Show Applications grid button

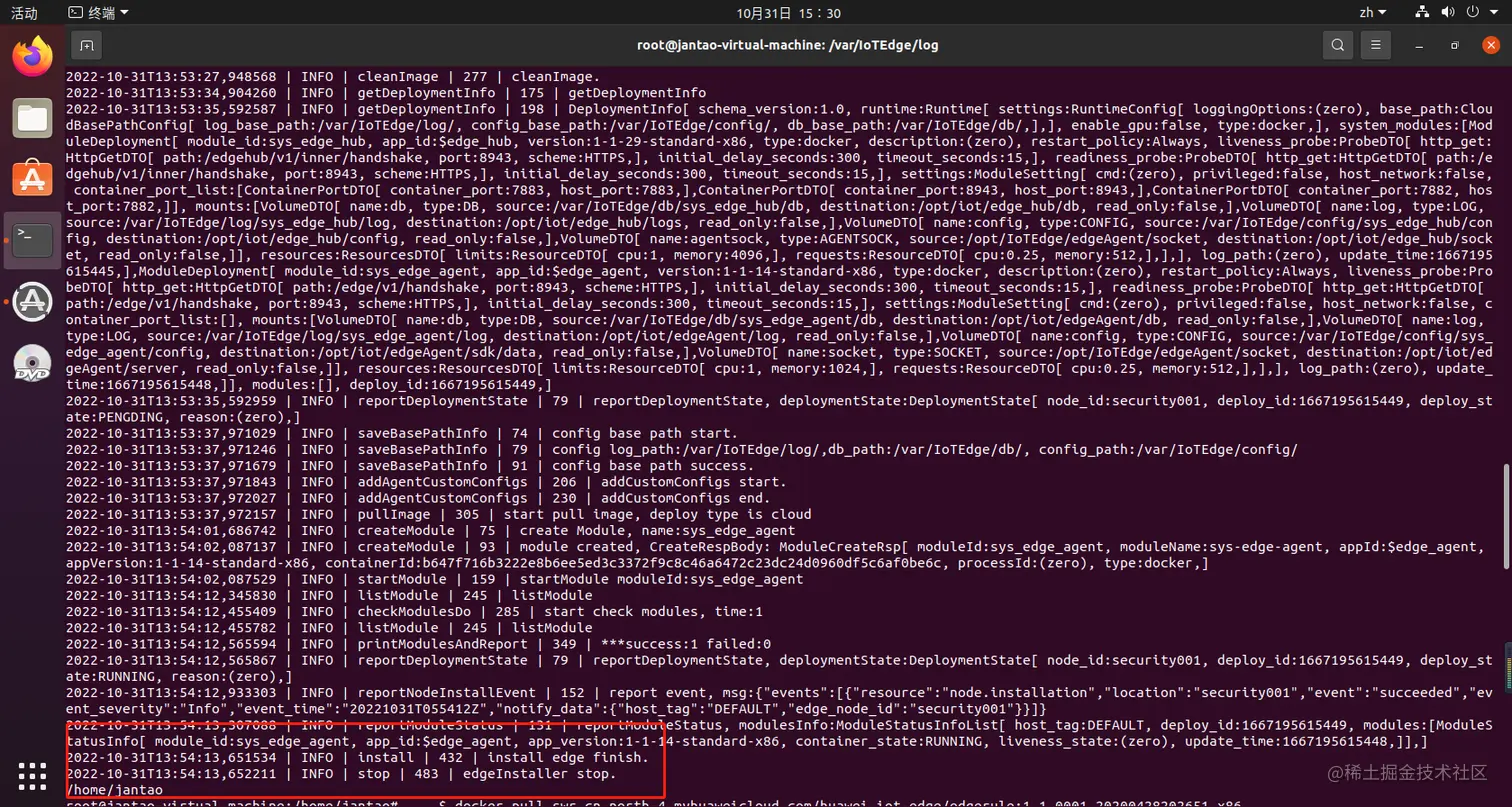pyautogui.click(x=32, y=774)
